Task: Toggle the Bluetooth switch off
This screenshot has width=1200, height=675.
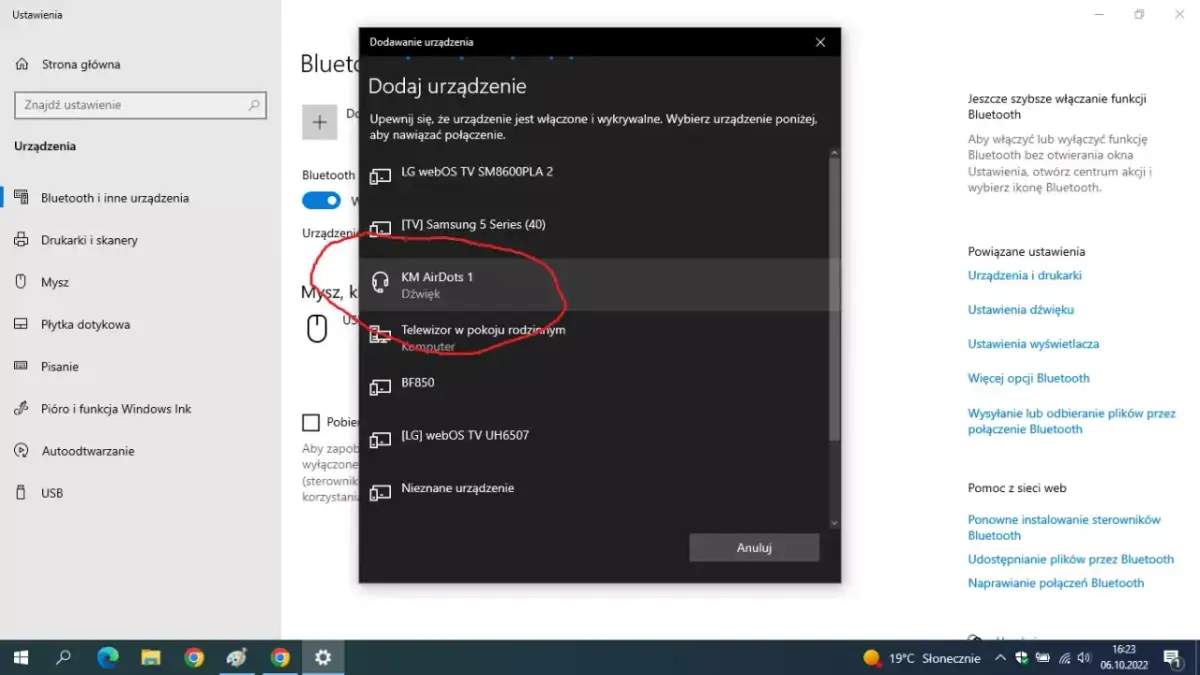Action: pos(320,200)
